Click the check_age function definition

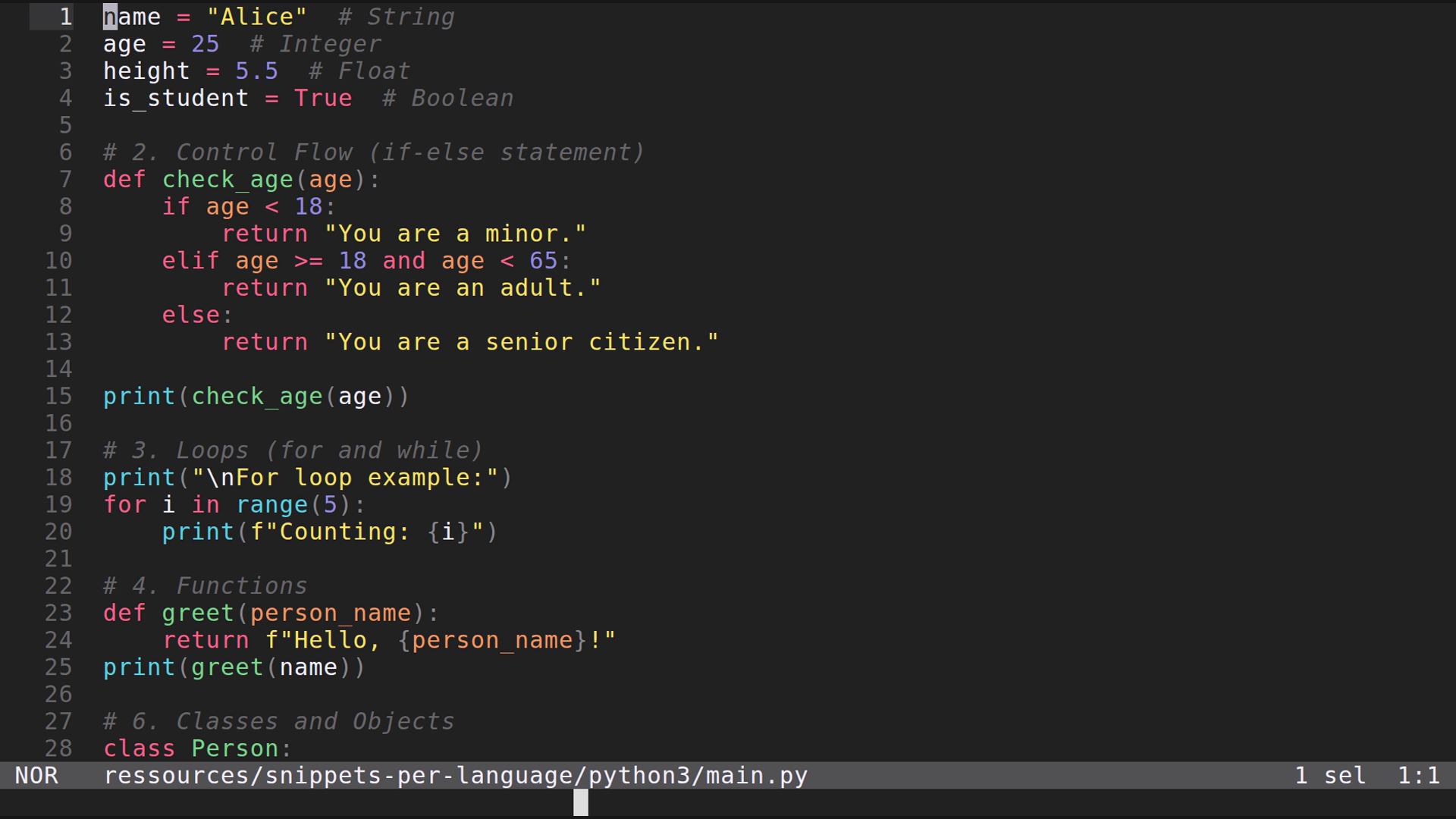point(227,179)
